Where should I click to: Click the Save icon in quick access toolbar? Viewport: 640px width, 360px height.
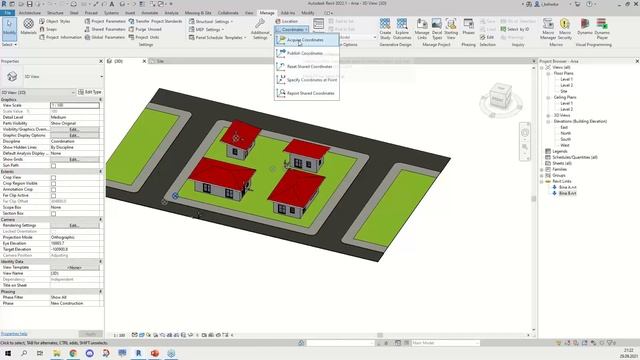tap(29, 4)
